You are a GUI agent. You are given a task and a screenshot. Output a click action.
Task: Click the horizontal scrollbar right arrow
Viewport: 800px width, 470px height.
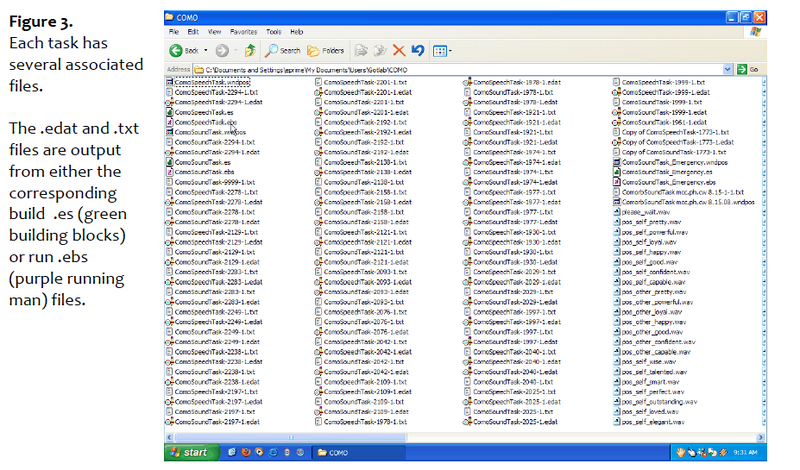click(760, 437)
